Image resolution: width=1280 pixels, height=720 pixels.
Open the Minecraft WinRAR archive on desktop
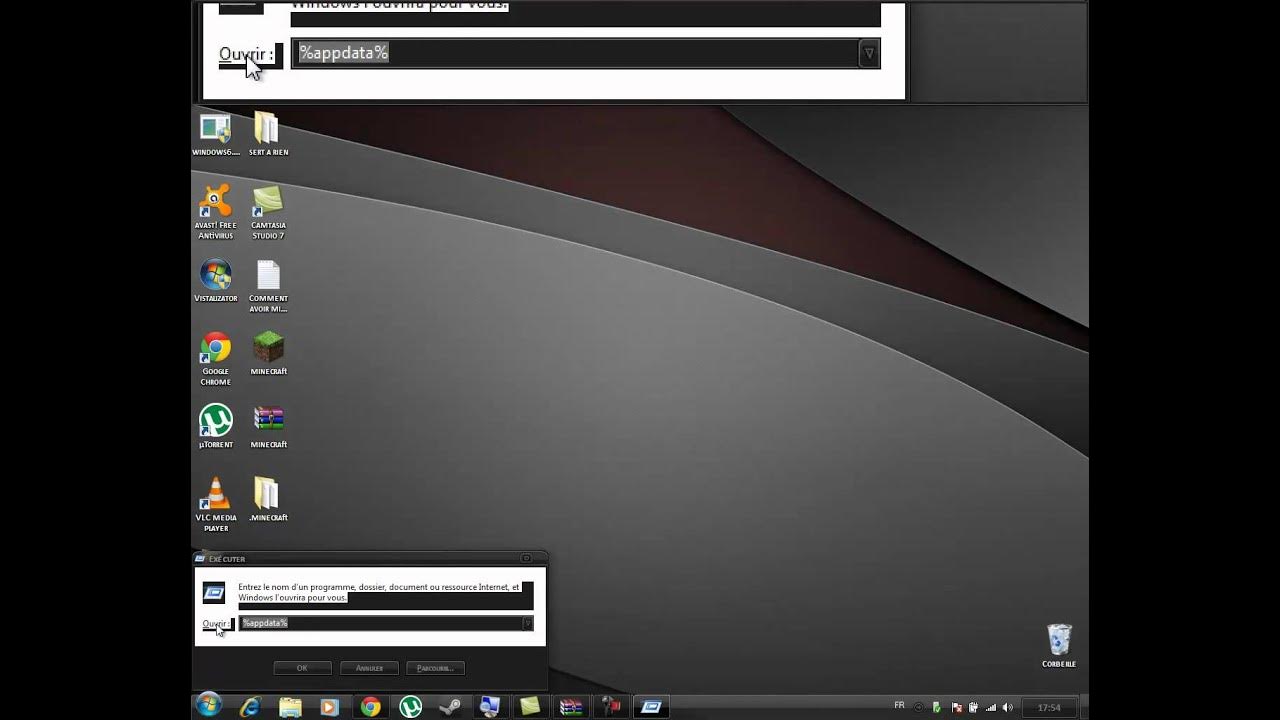(x=268, y=427)
